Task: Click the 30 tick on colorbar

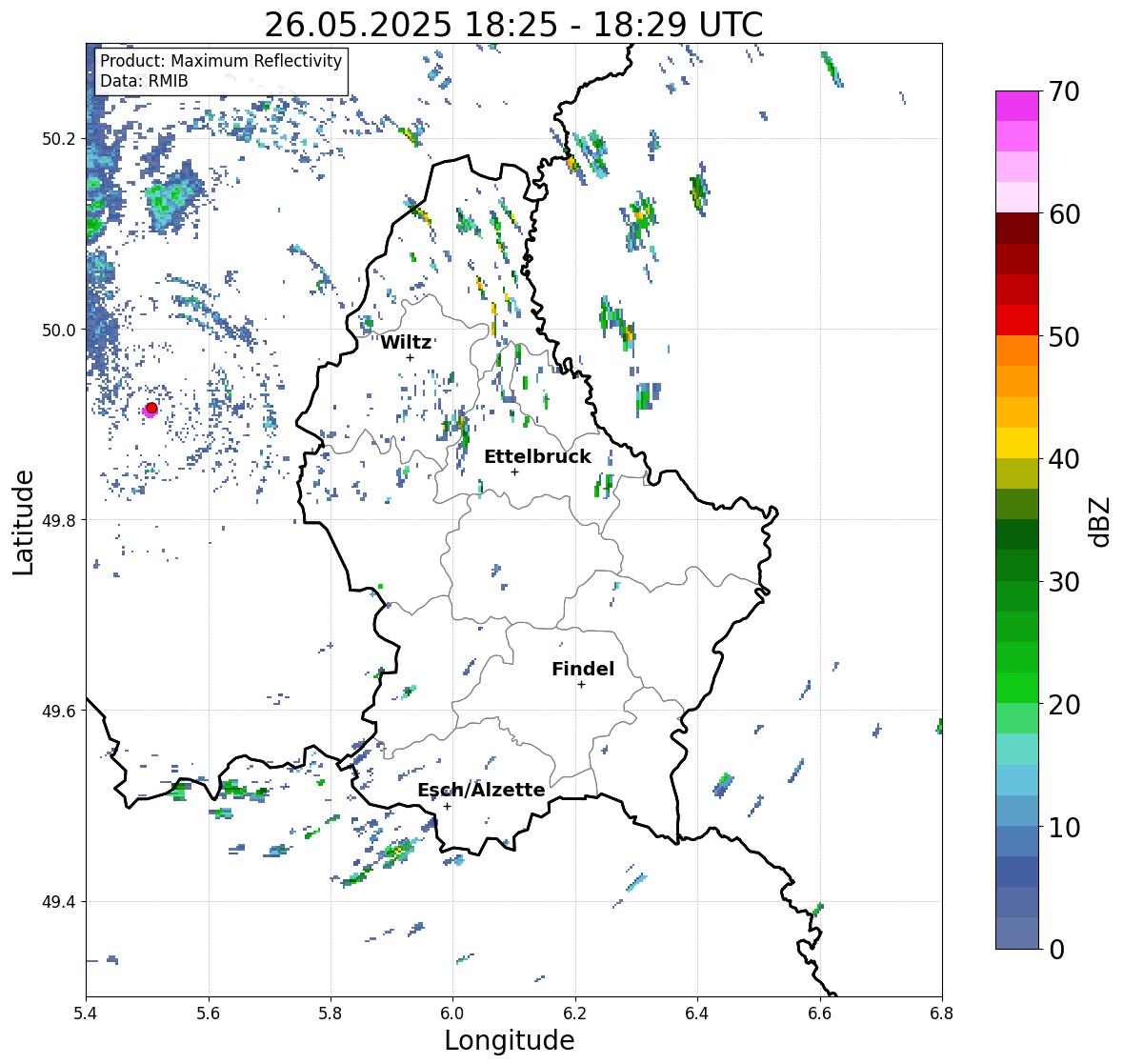Action: tap(1064, 582)
